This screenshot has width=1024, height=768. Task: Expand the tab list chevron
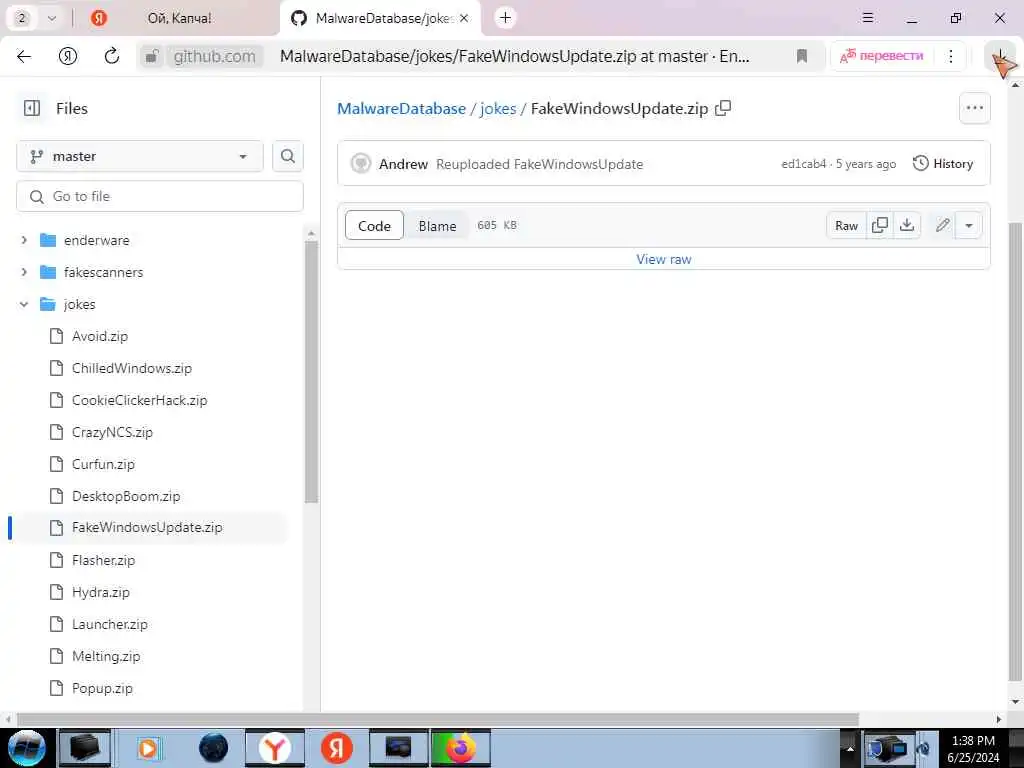[x=52, y=18]
